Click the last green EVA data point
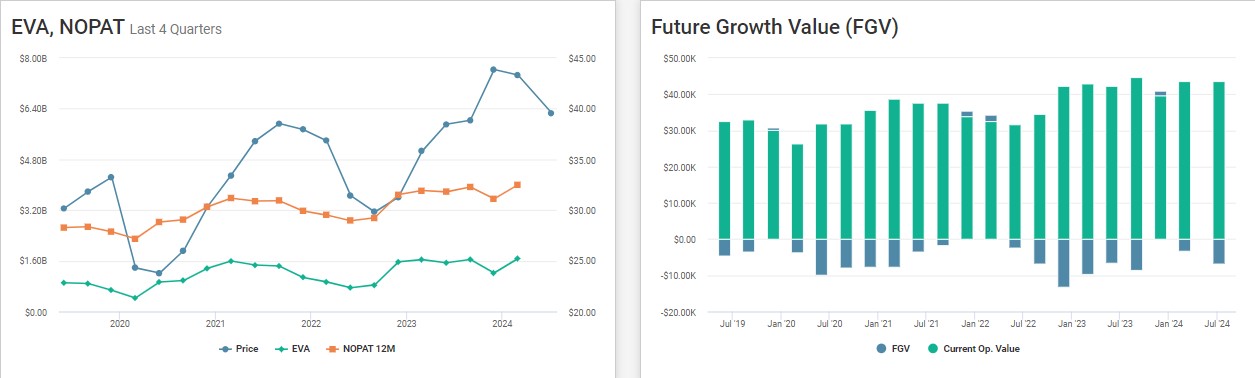The height and width of the screenshot is (378, 1255). [518, 259]
